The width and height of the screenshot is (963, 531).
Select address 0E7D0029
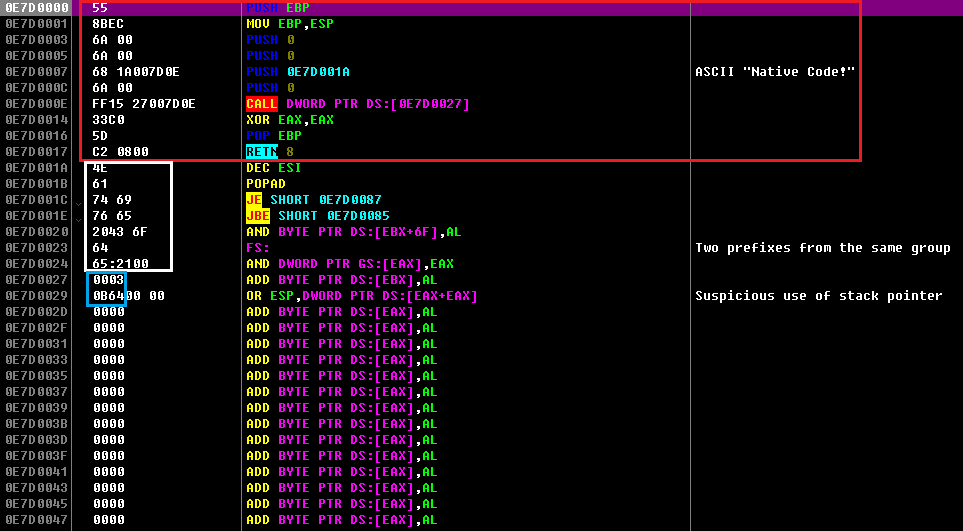click(x=36, y=295)
